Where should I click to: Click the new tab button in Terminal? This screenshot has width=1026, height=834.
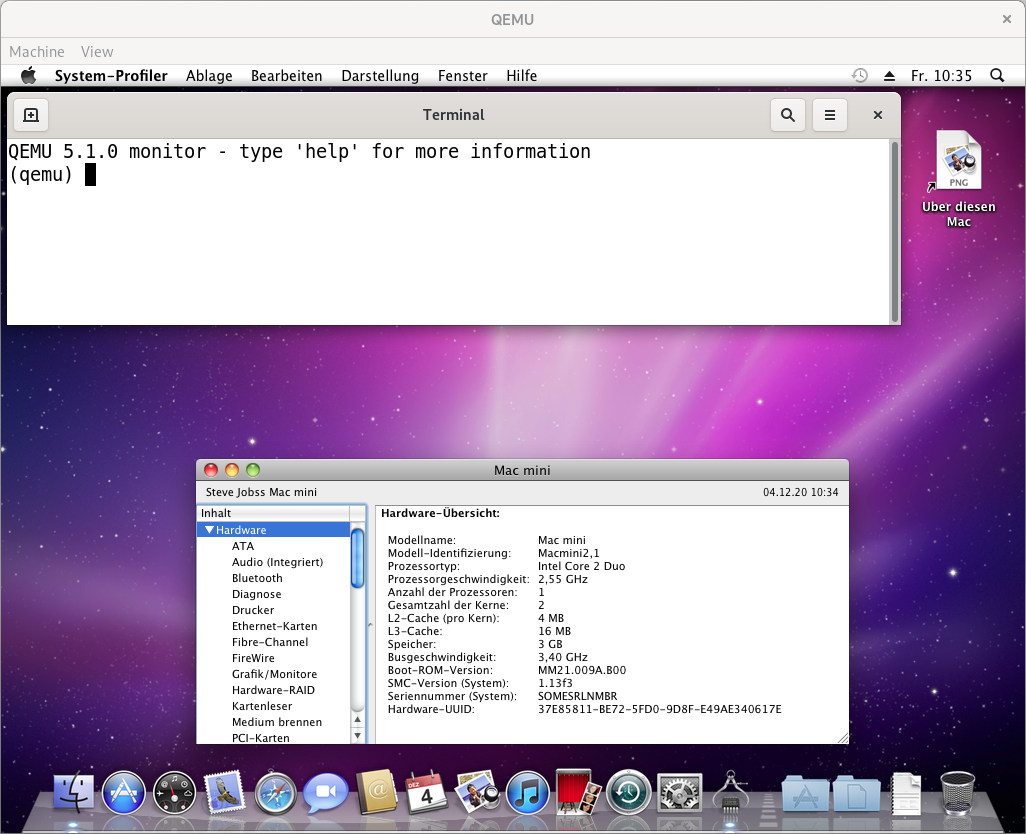coord(31,115)
